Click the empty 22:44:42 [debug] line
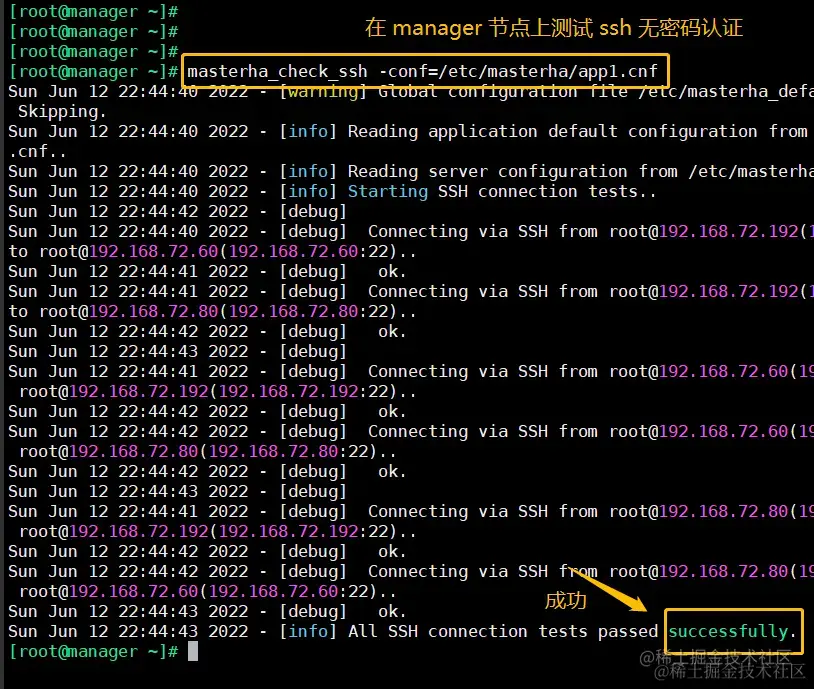The width and height of the screenshot is (814, 689). click(177, 211)
